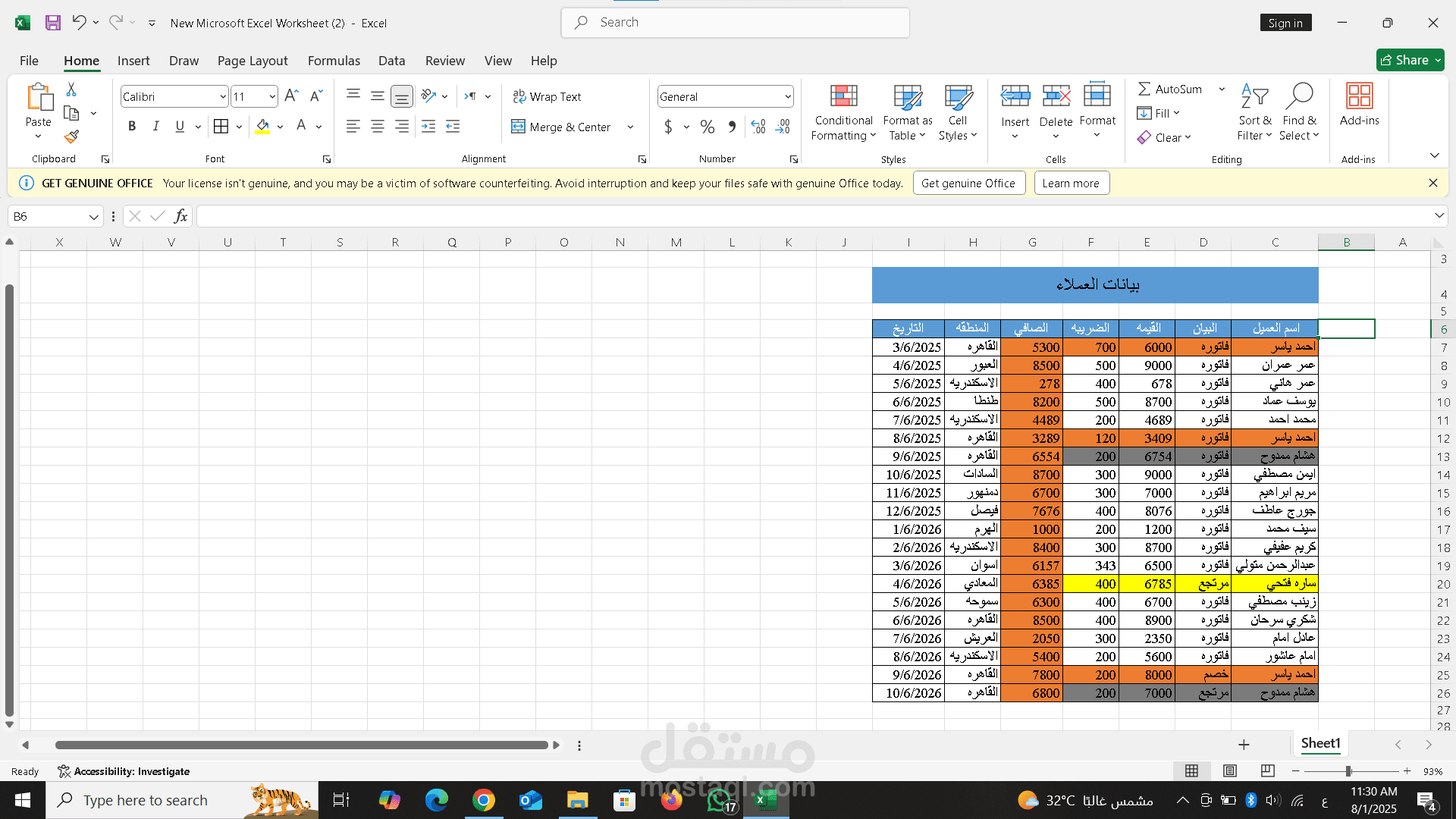Open Find & Select magnifier
Screen dimensions: 1456x819
pos(1299,112)
